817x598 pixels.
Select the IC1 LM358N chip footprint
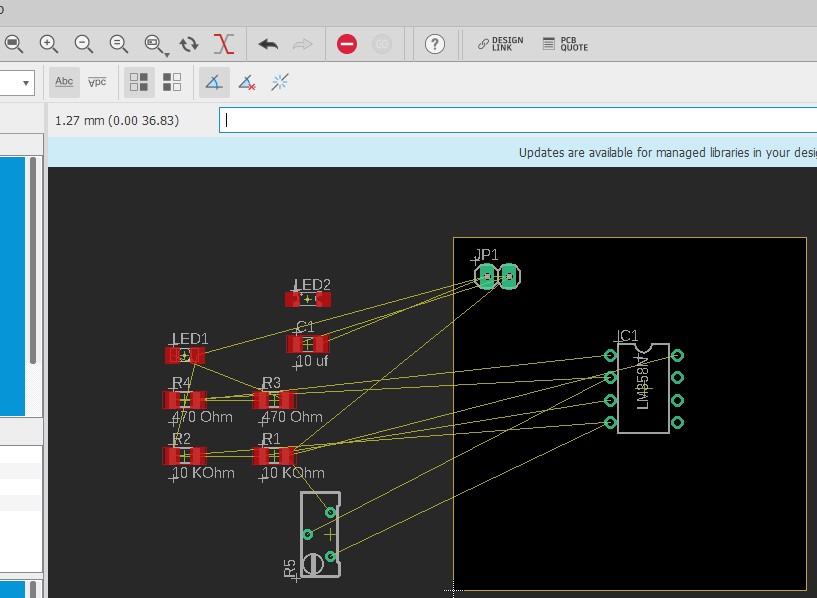pos(643,389)
